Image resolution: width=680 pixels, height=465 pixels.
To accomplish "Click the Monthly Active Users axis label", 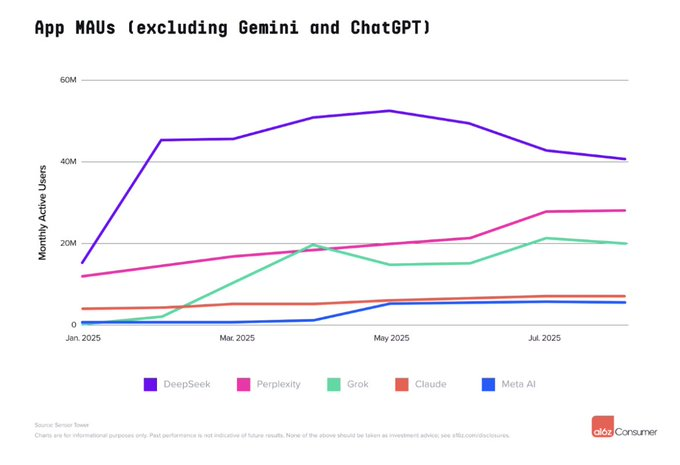I will (x=43, y=203).
